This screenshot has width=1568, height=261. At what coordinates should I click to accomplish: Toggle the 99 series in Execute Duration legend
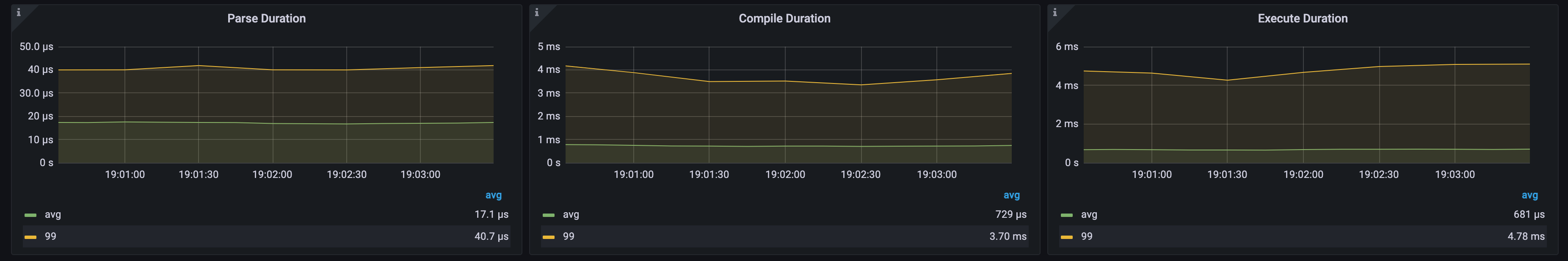tap(1087, 236)
